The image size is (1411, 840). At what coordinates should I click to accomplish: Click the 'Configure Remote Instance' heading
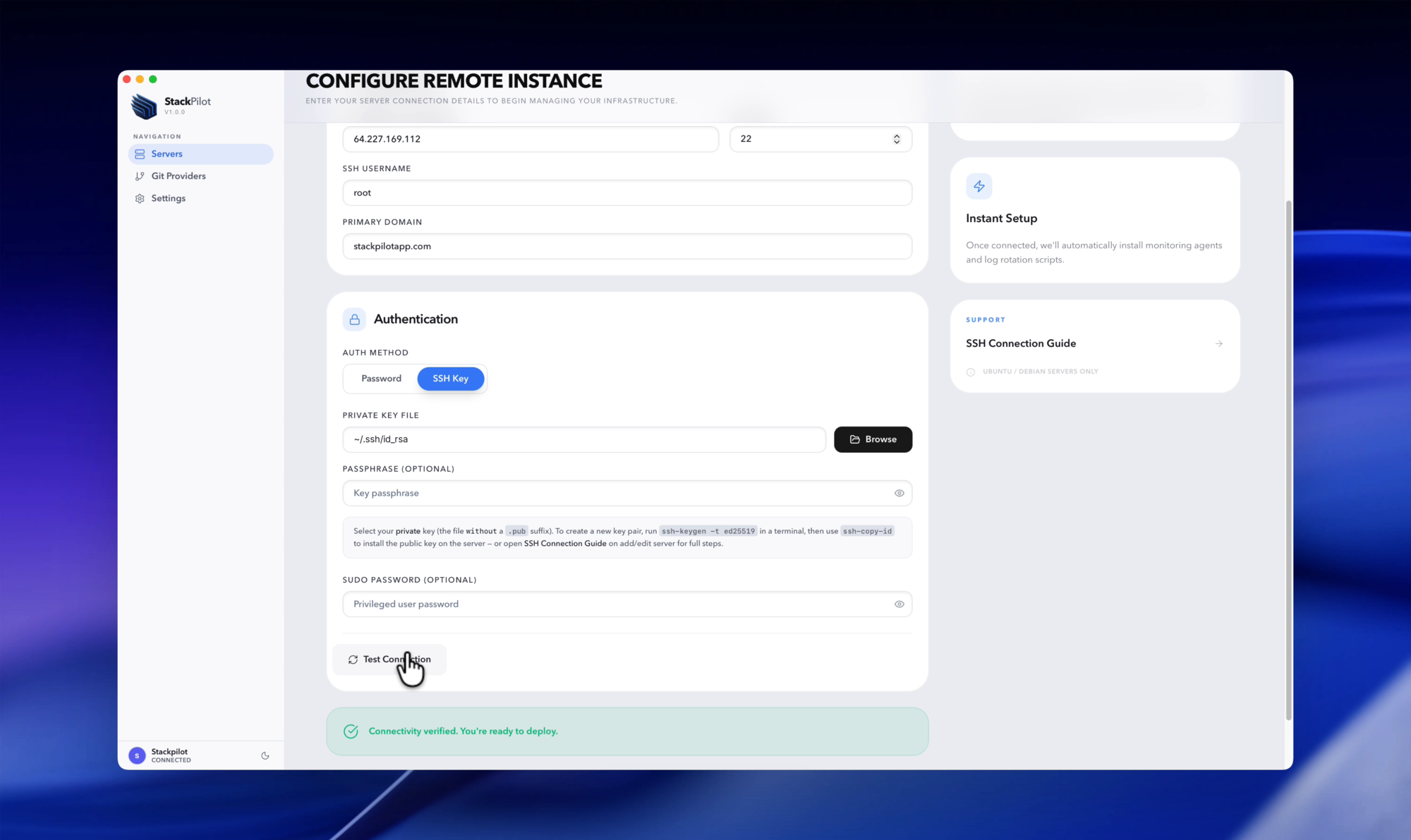454,81
